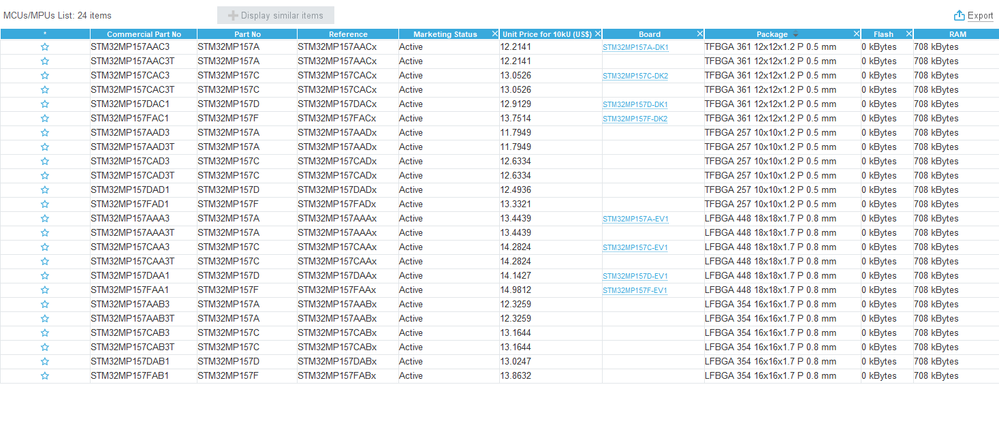Click the Package column sort arrow
This screenshot has width=999, height=428.
click(796, 35)
